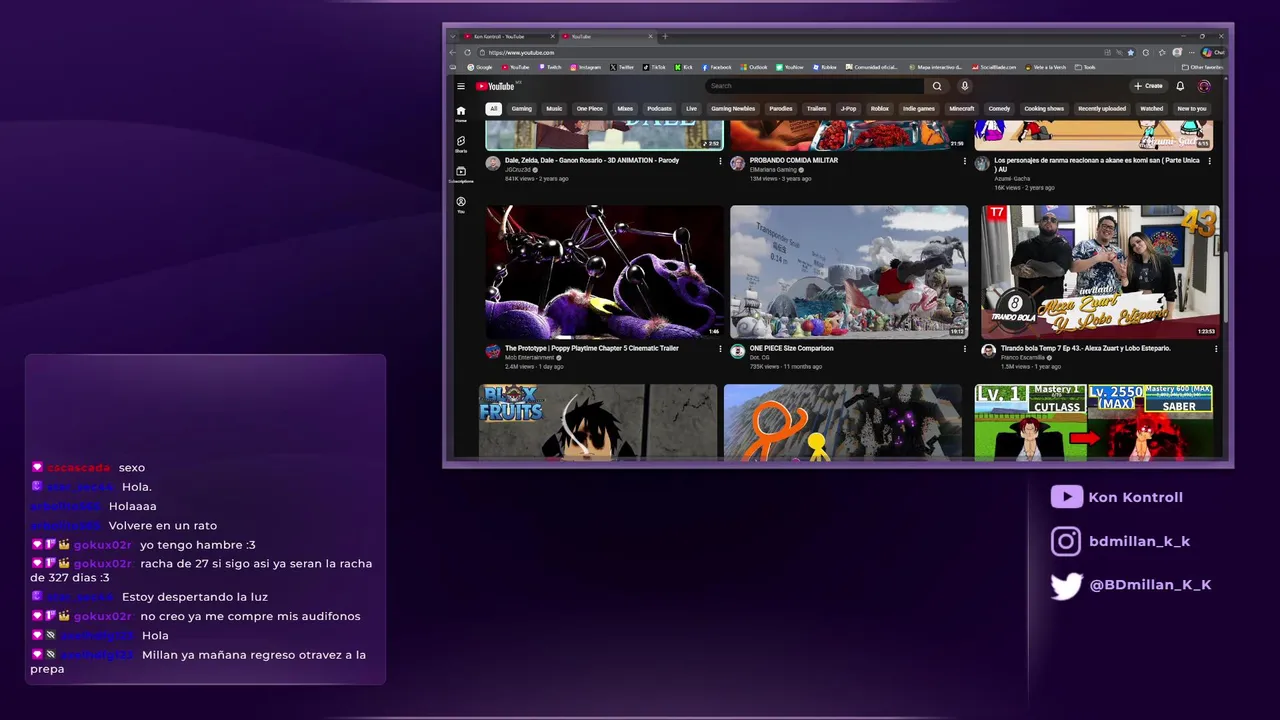Open the You section in sidebar
The image size is (1280, 720).
click(x=461, y=205)
